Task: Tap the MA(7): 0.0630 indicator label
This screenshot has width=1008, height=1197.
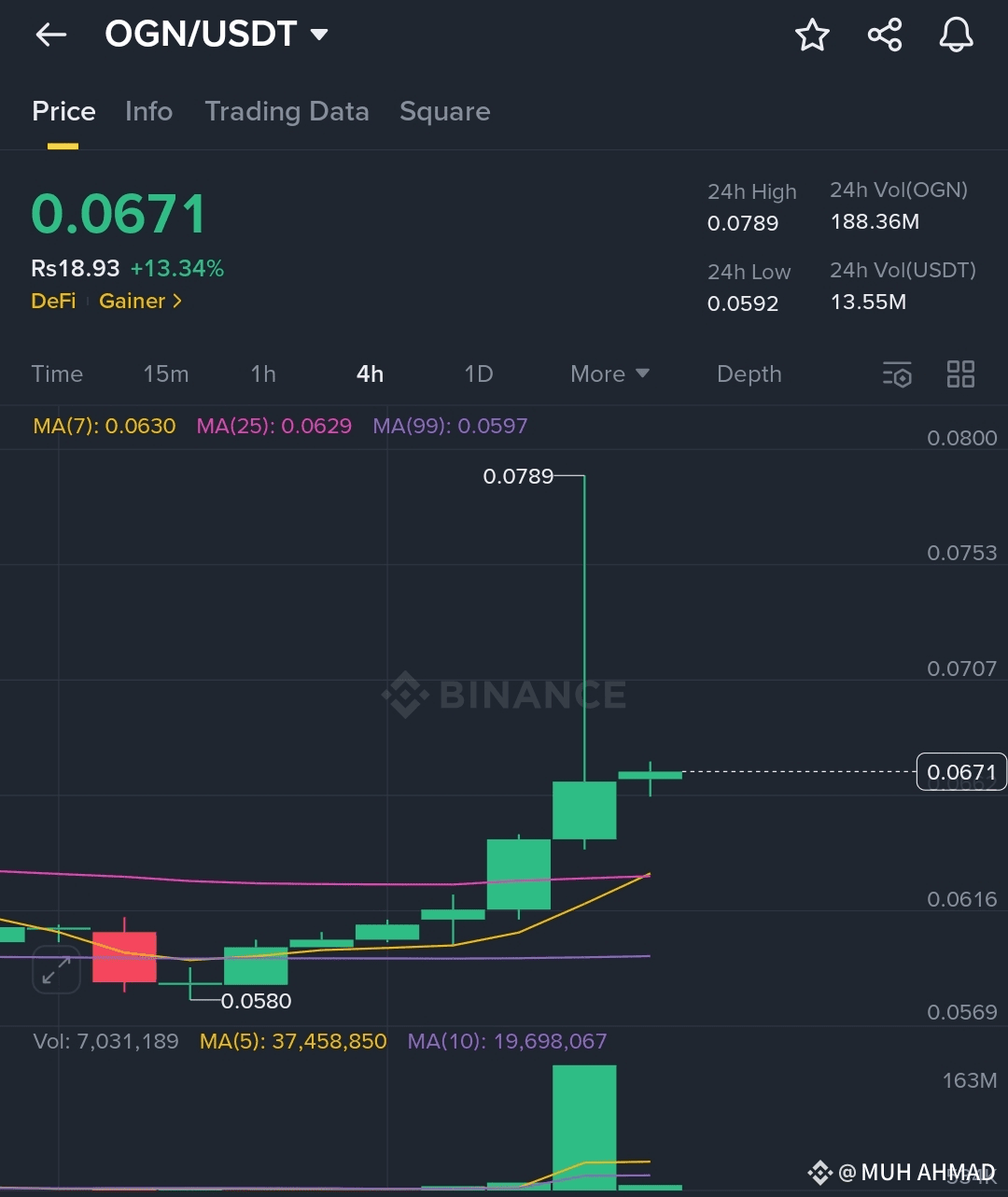Action: (x=105, y=427)
